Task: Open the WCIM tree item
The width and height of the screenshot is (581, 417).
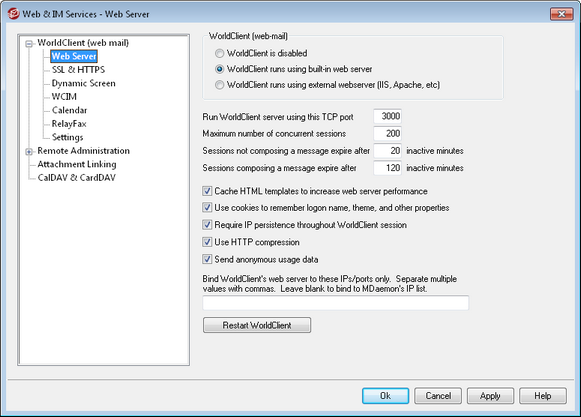Action: [x=64, y=97]
